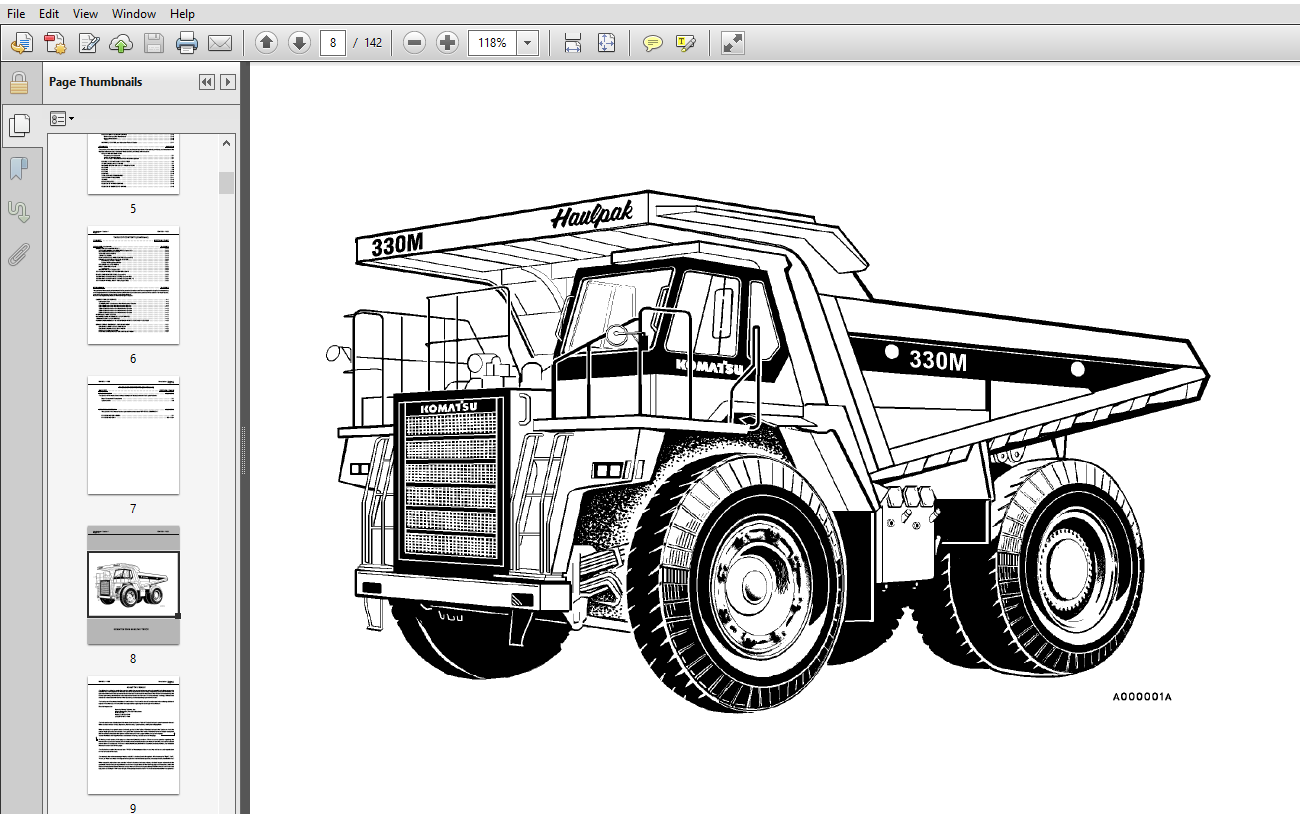Image resolution: width=1300 pixels, height=814 pixels.
Task: Click the Add sticky note comment icon
Action: [653, 43]
